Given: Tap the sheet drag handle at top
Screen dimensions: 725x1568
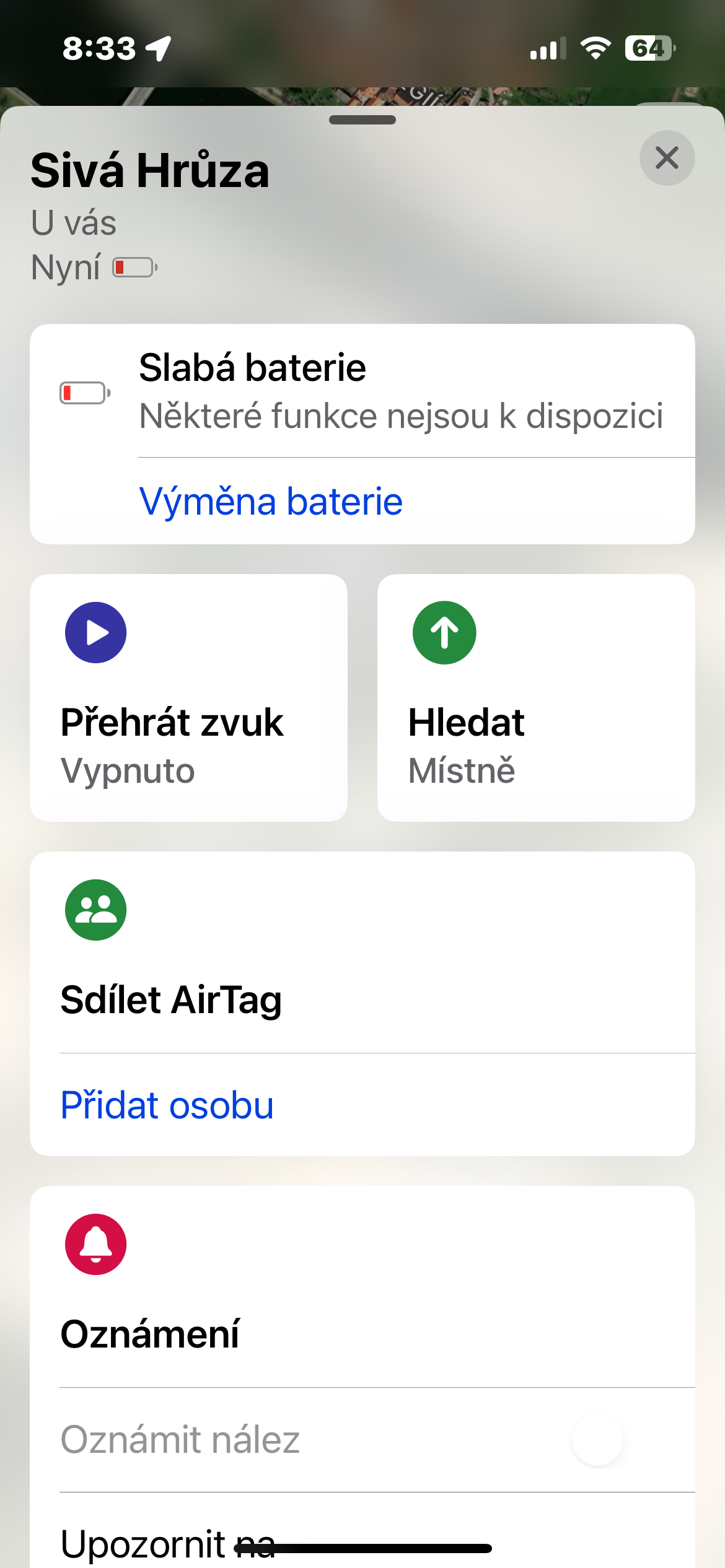Looking at the screenshot, I should click(x=362, y=120).
